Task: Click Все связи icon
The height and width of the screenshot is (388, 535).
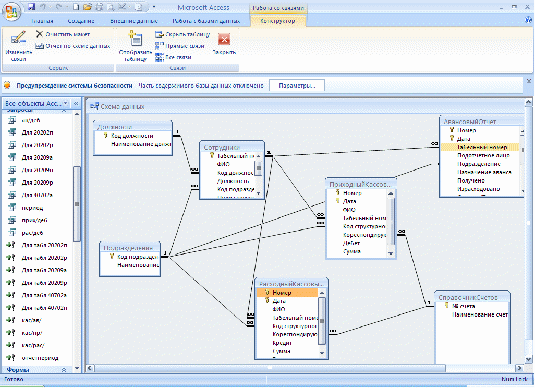Action: coord(159,57)
